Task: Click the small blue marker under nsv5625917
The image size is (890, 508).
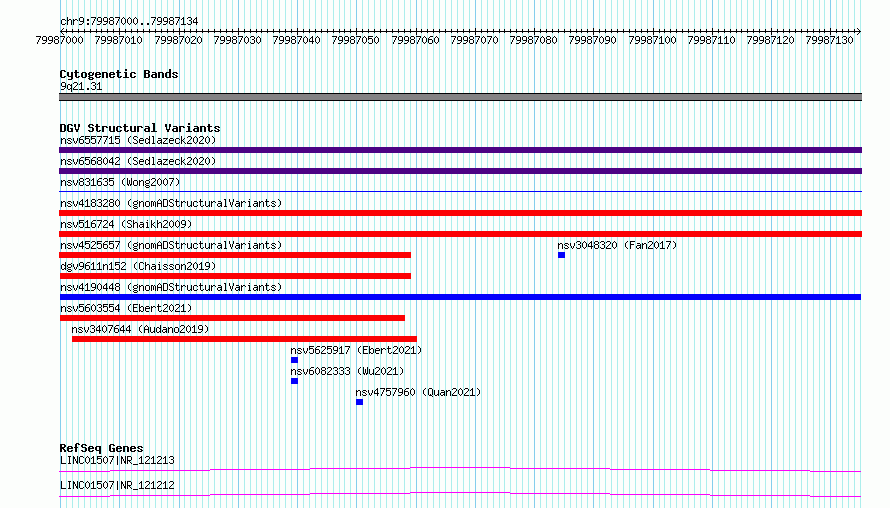Action: click(x=295, y=360)
